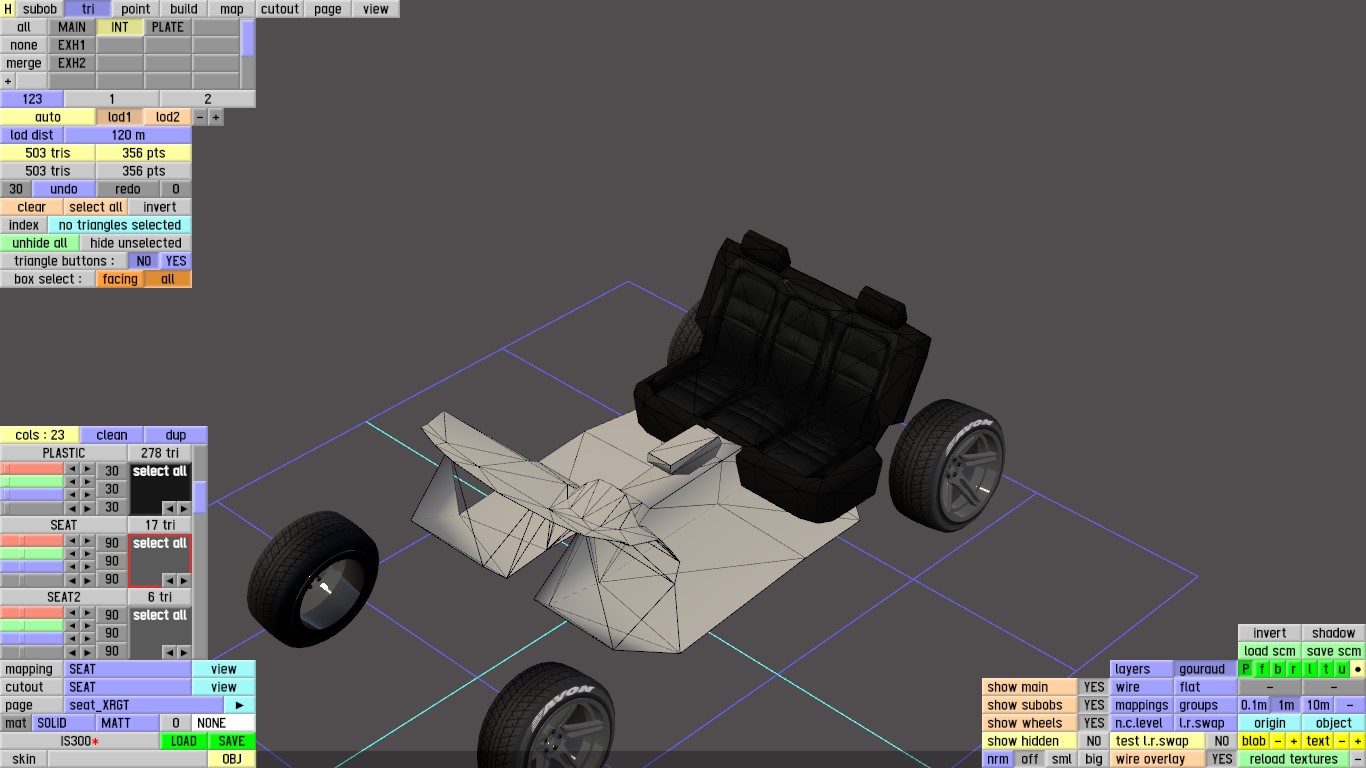The height and width of the screenshot is (768, 1366).
Task: Toggle the green r layer button
Action: pyautogui.click(x=1294, y=669)
